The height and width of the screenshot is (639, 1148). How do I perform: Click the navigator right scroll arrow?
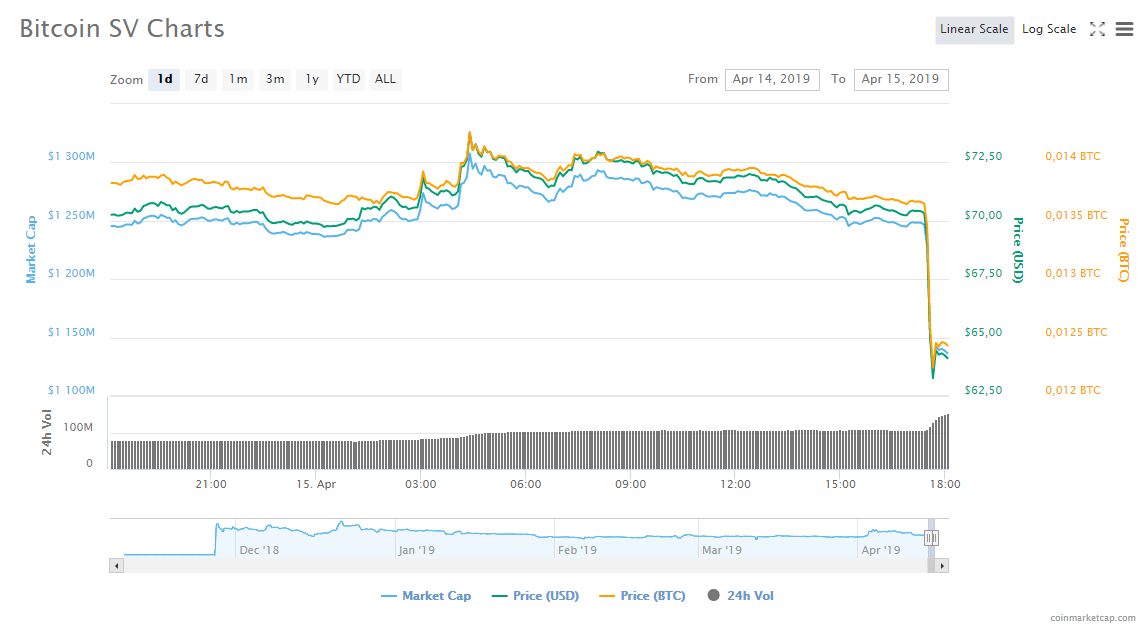coord(942,565)
